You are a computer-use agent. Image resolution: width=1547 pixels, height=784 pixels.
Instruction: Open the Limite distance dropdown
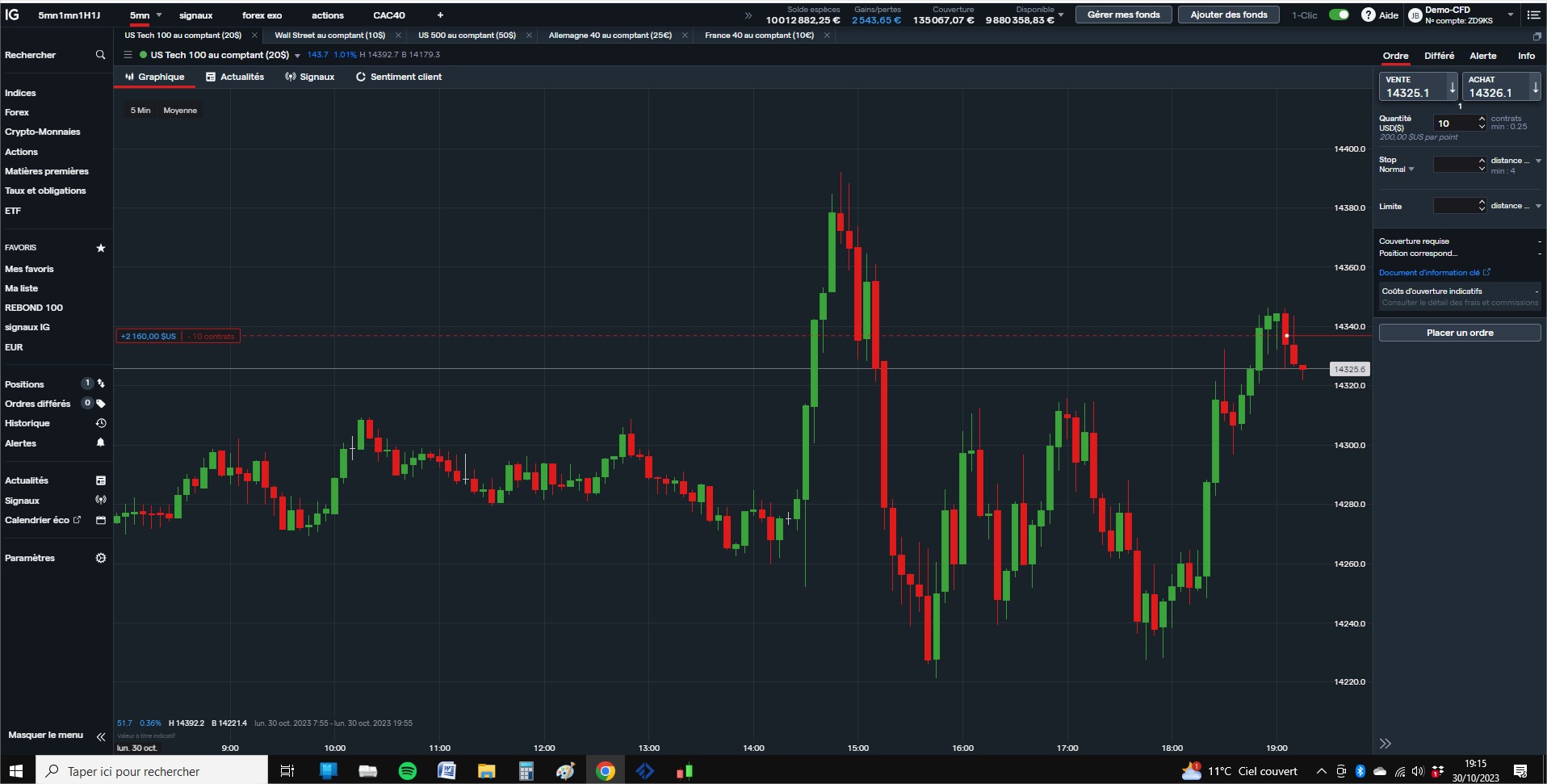(x=1538, y=206)
